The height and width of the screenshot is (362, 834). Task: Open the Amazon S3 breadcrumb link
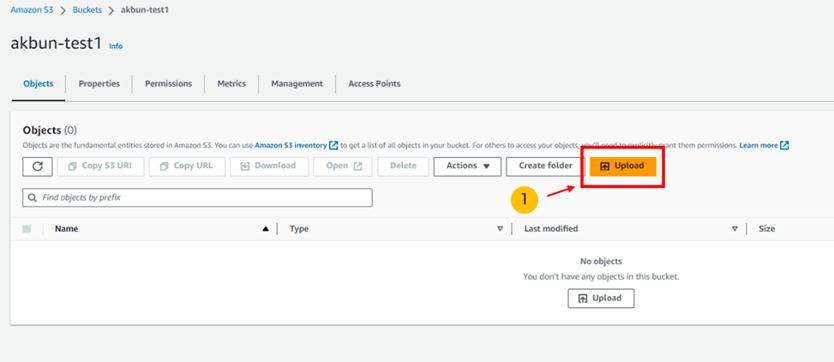point(32,10)
